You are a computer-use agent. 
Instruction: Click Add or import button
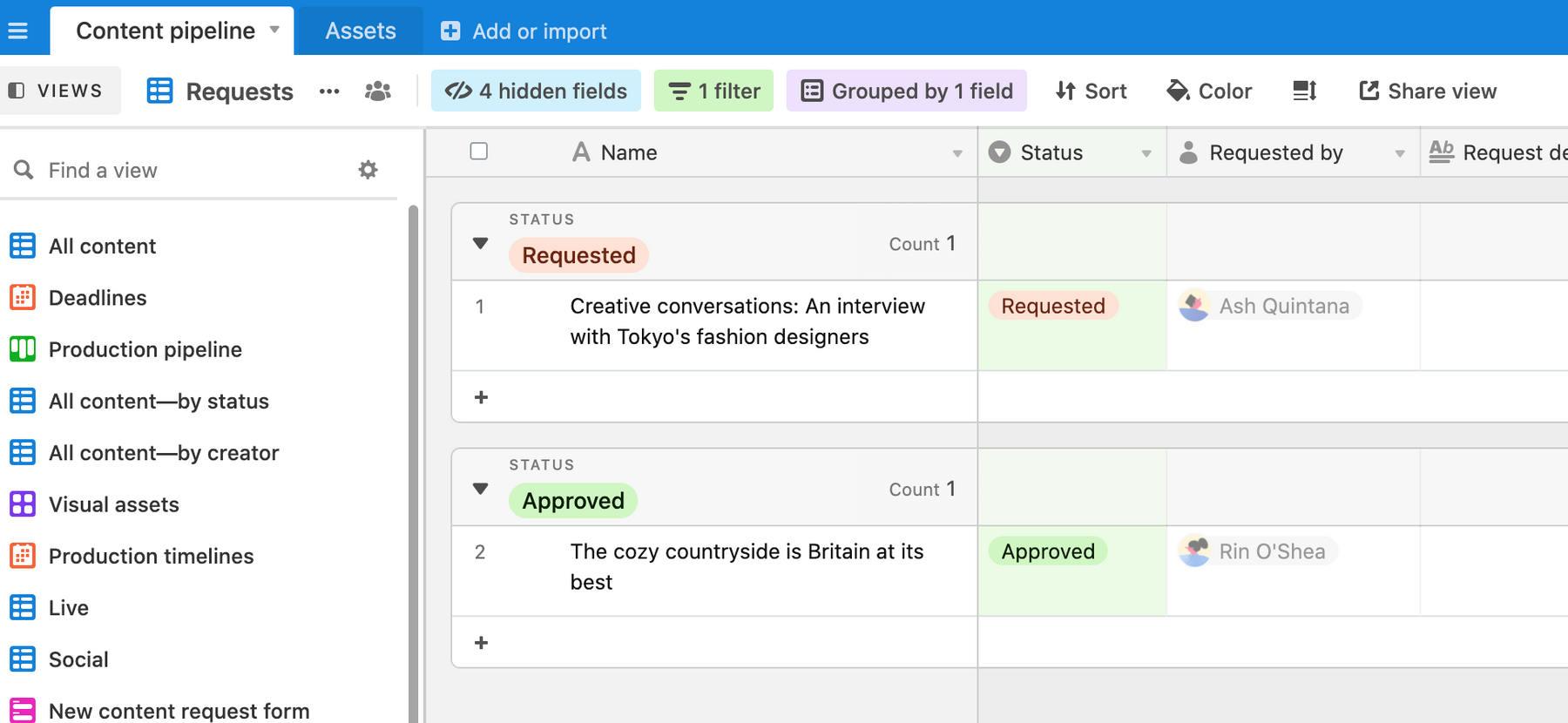coord(524,31)
